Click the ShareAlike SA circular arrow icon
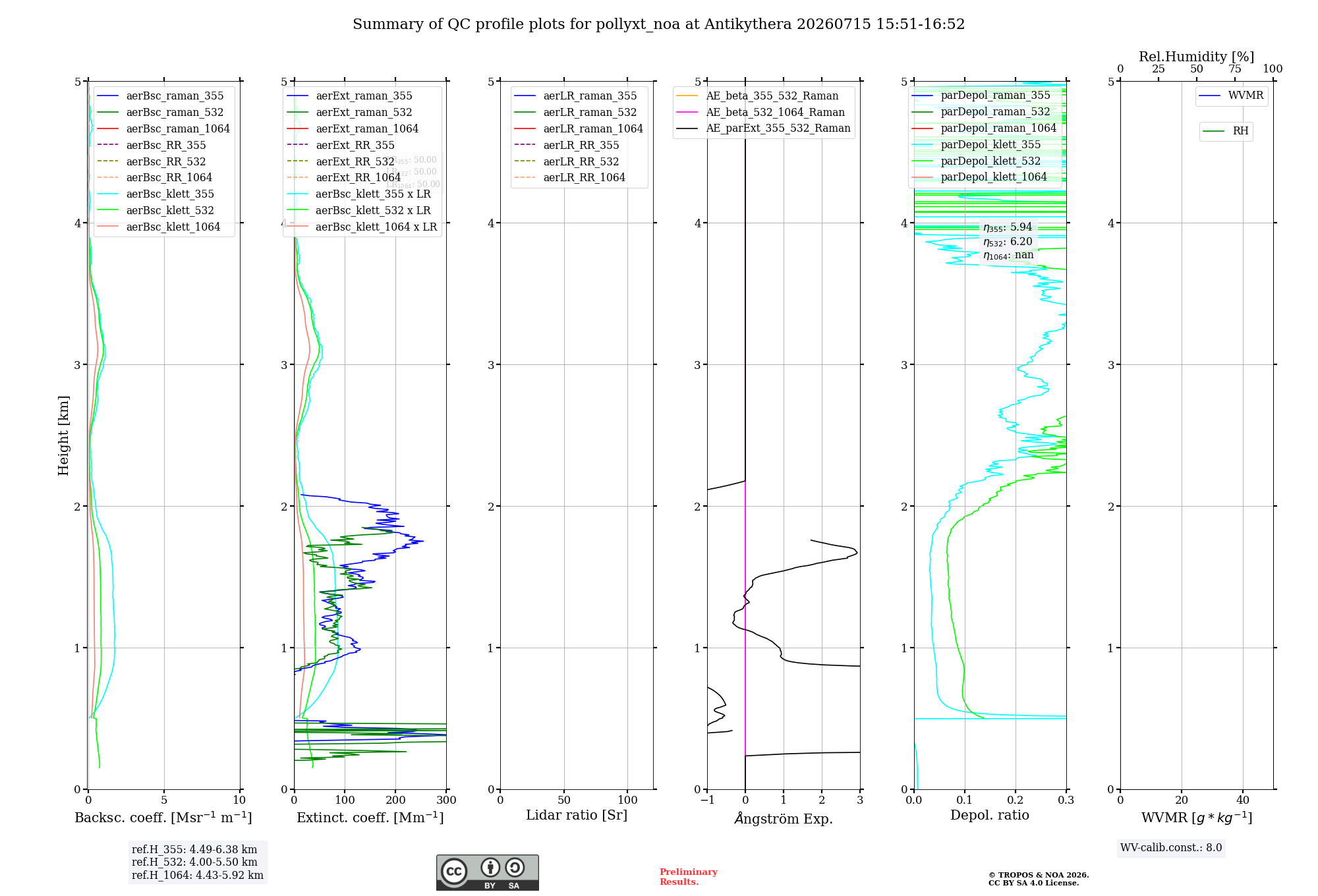 tap(515, 868)
